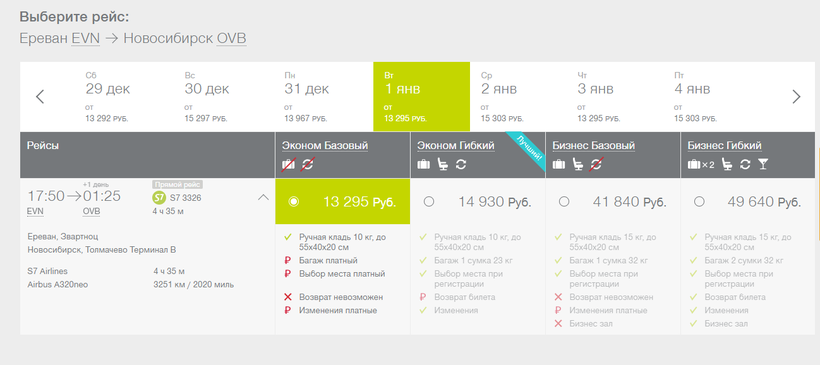The height and width of the screenshot is (365, 820).
Task: Choose date Ср 2 янв
Action: (502, 97)
